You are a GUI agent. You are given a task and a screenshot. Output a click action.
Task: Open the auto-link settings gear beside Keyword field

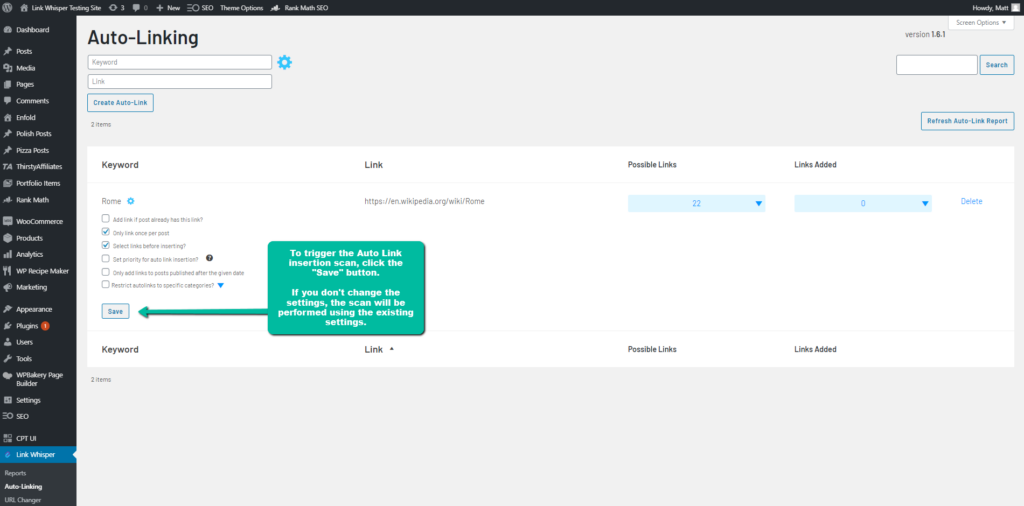[x=285, y=62]
